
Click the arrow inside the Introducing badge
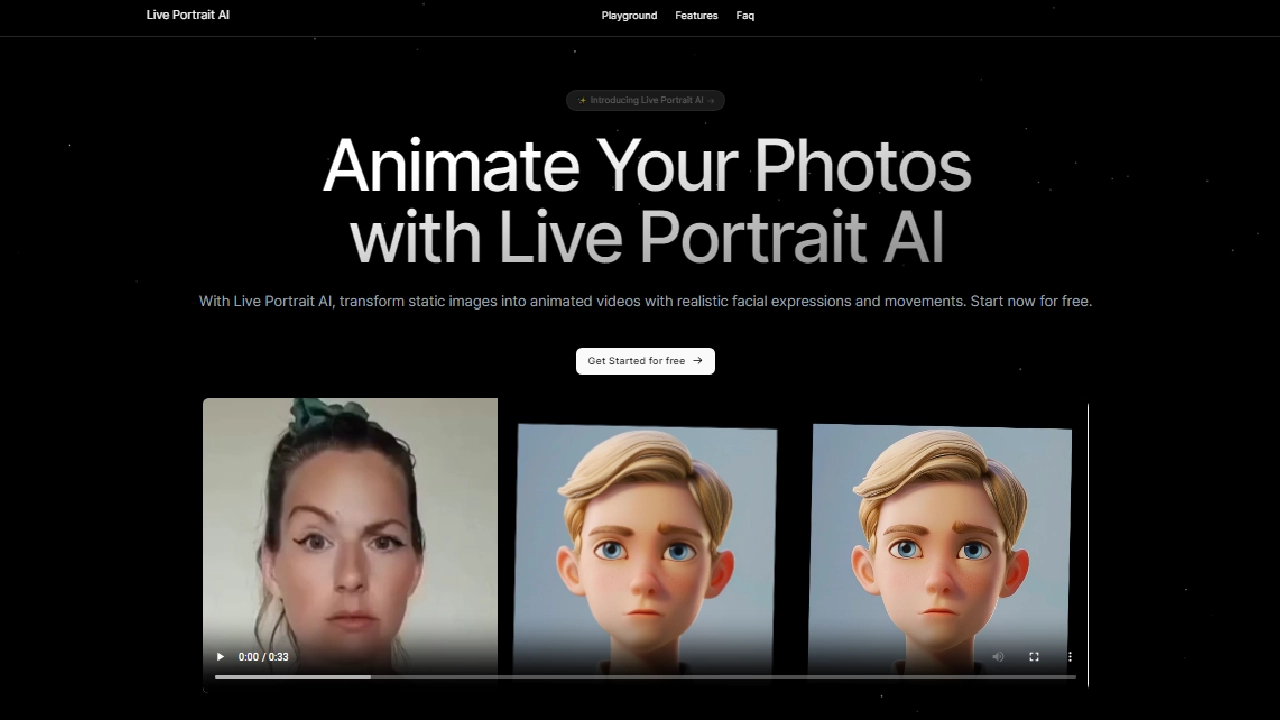pyautogui.click(x=711, y=100)
